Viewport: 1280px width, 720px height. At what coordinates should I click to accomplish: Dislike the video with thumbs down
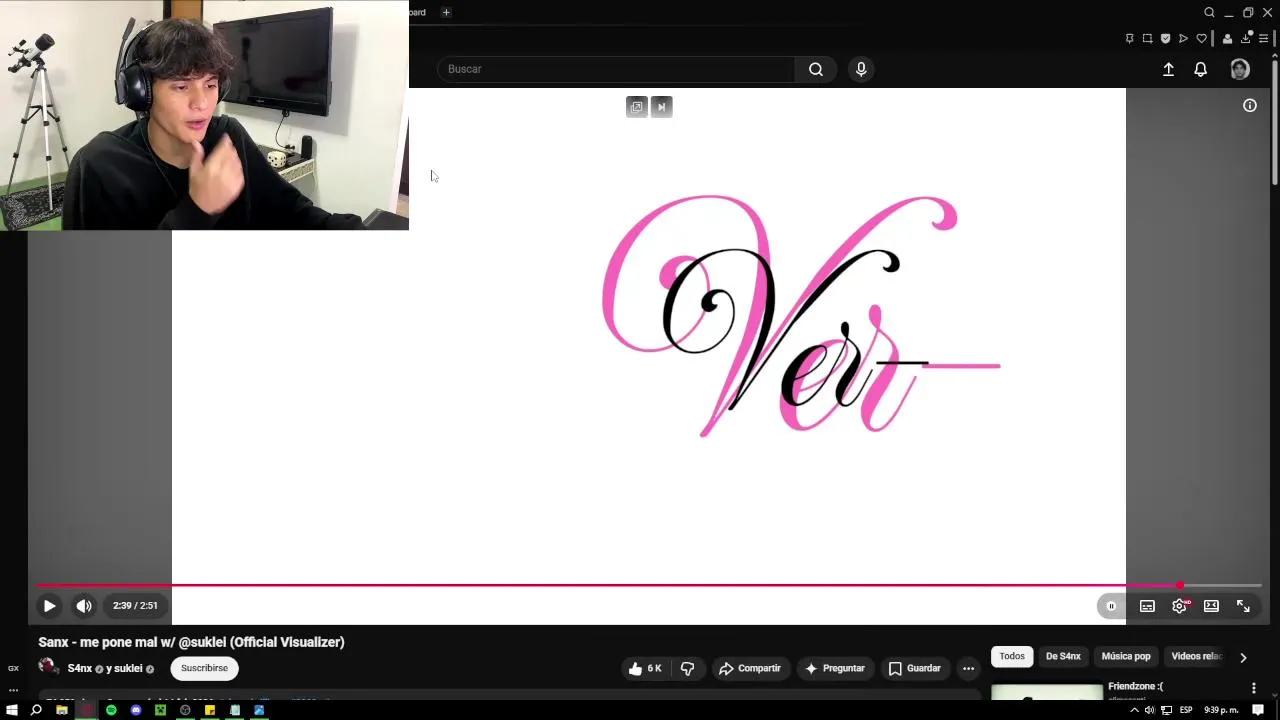[x=687, y=668]
